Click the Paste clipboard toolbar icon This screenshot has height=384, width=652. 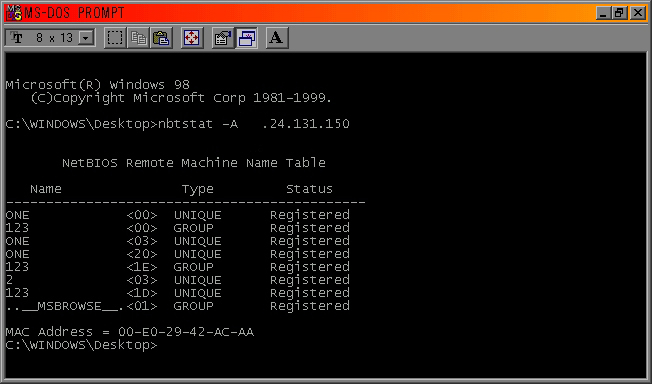pyautogui.click(x=161, y=38)
